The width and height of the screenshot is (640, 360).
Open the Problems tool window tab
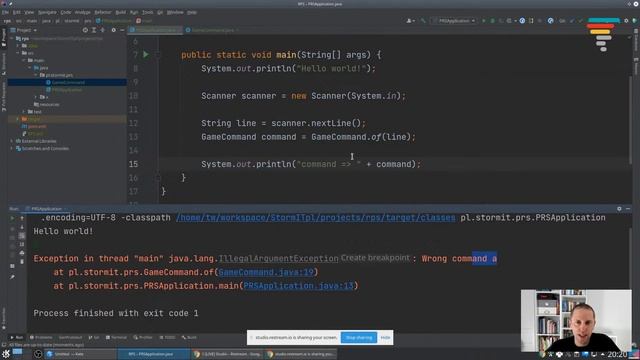click(x=41, y=338)
